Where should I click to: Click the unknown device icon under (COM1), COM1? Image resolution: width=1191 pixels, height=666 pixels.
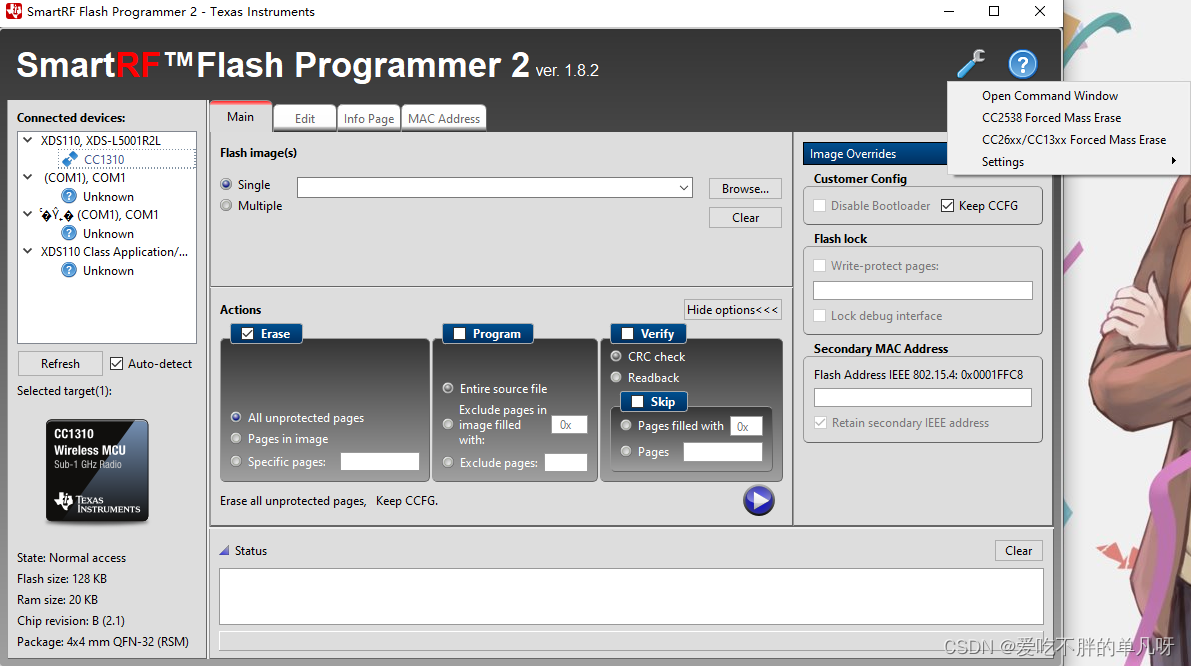pos(69,196)
